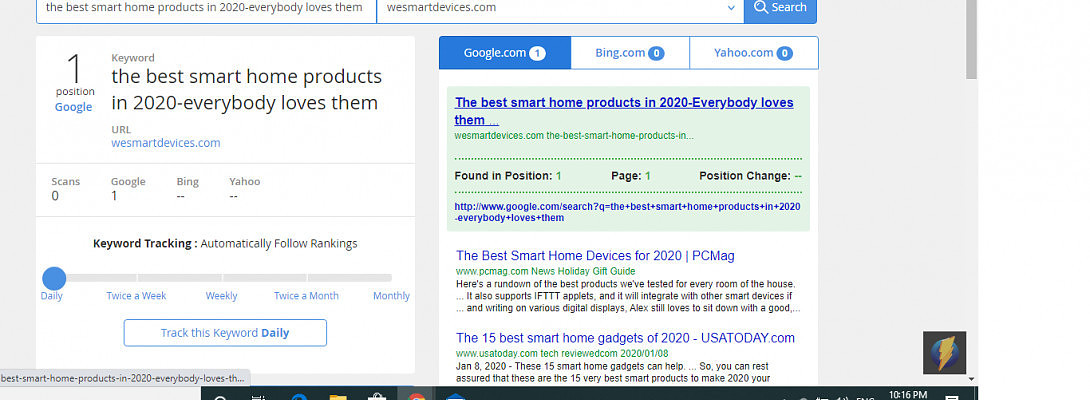Select the Daily tracking frequency label

coord(51,296)
